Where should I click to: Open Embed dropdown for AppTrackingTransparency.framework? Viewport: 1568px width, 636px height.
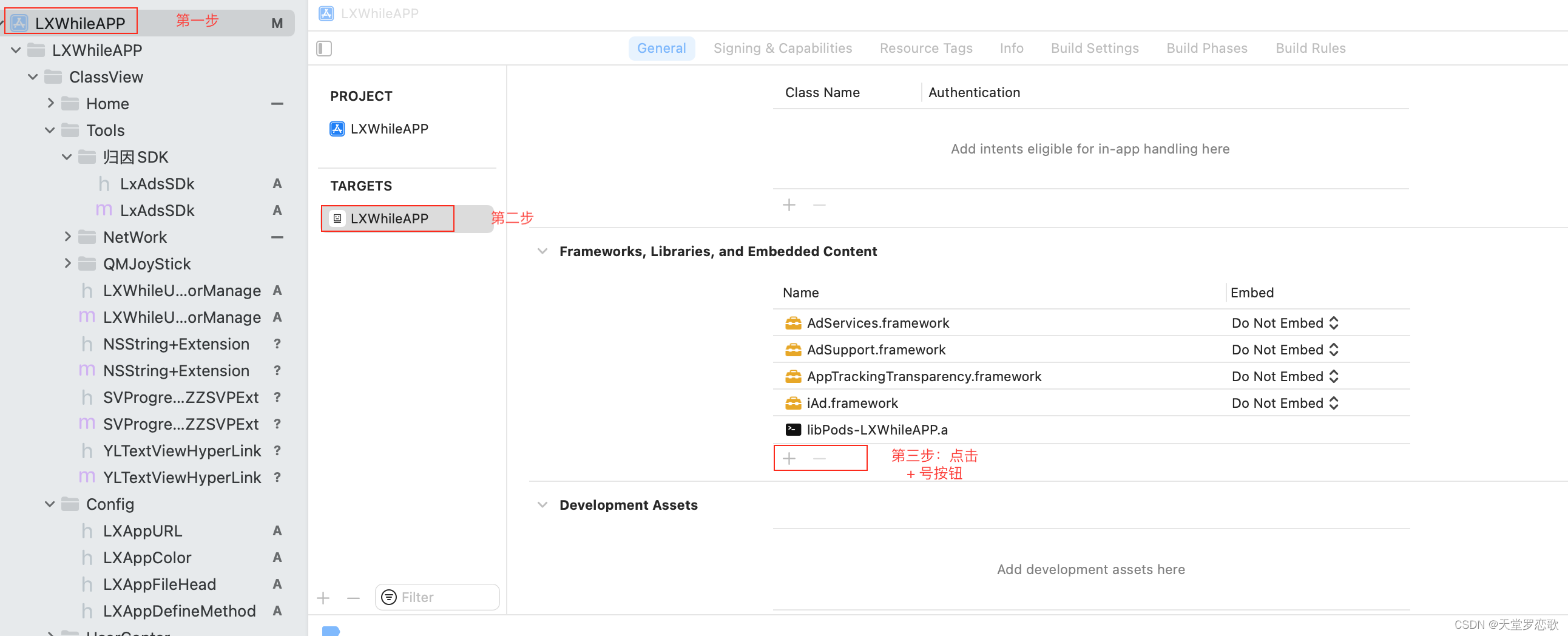point(1285,377)
